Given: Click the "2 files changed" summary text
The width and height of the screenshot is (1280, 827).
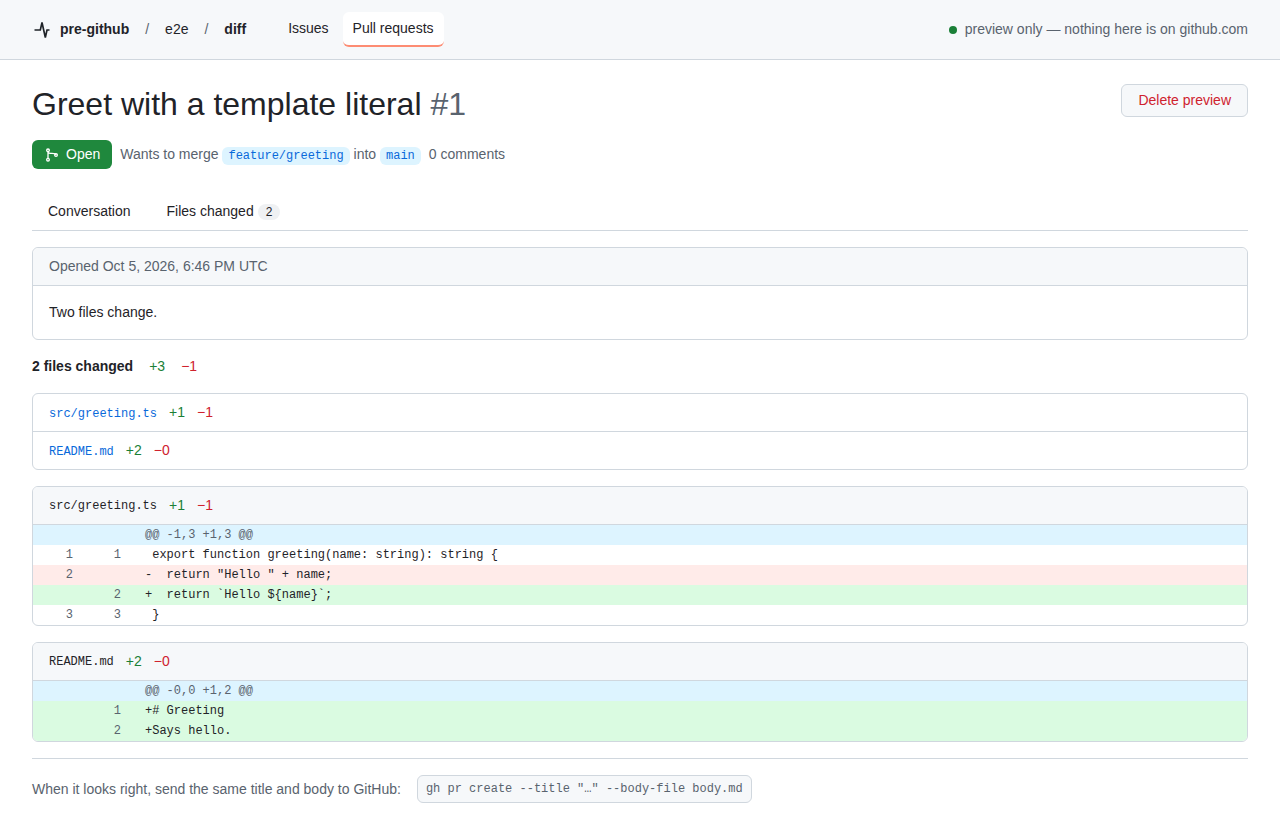Looking at the screenshot, I should point(82,366).
